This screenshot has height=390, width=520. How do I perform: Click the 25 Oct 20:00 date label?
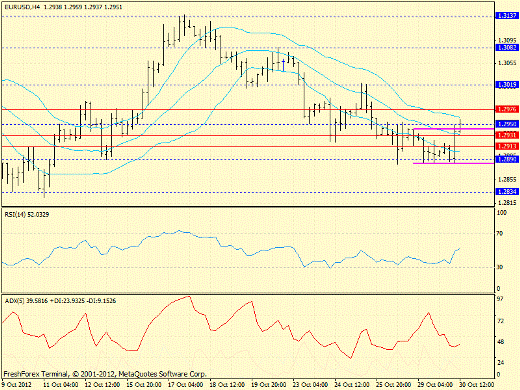point(393,384)
